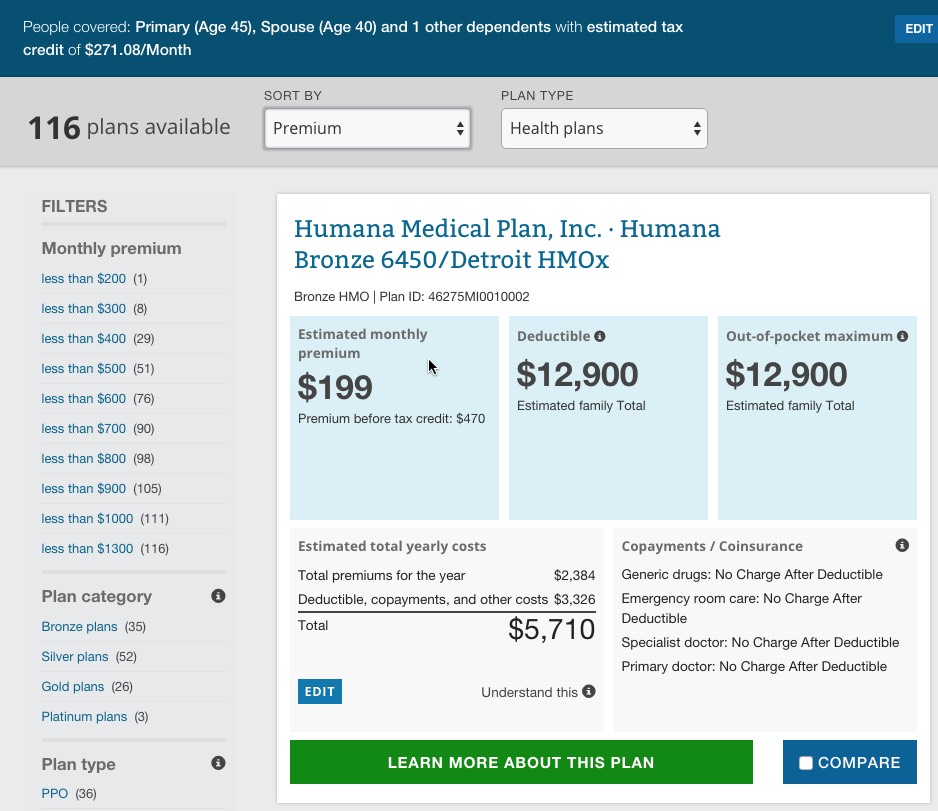Select Platinum plans filter
The height and width of the screenshot is (811, 938).
pos(84,717)
